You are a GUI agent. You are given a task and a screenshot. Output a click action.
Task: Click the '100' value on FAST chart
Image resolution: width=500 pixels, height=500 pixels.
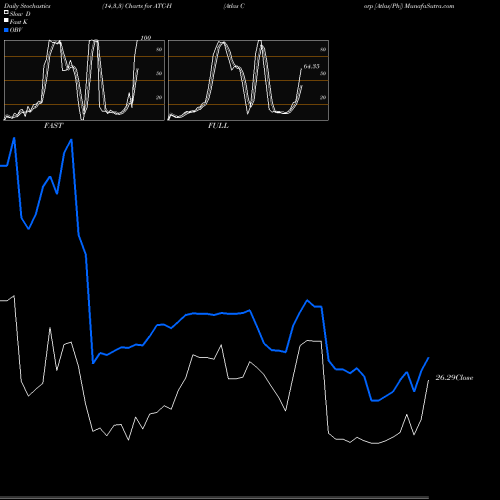coord(146,38)
